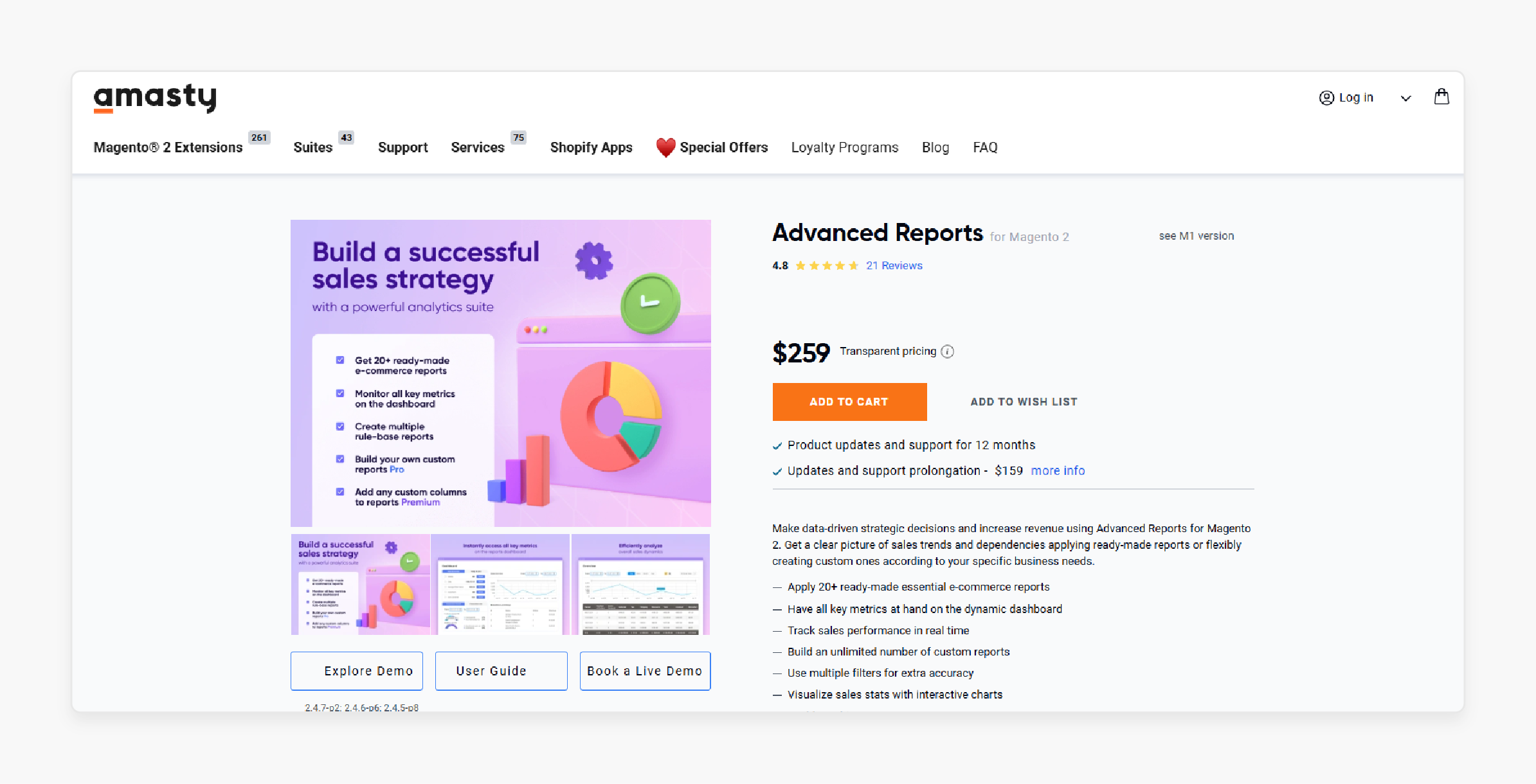
Task: Expand the Services menu item
Action: 479,147
